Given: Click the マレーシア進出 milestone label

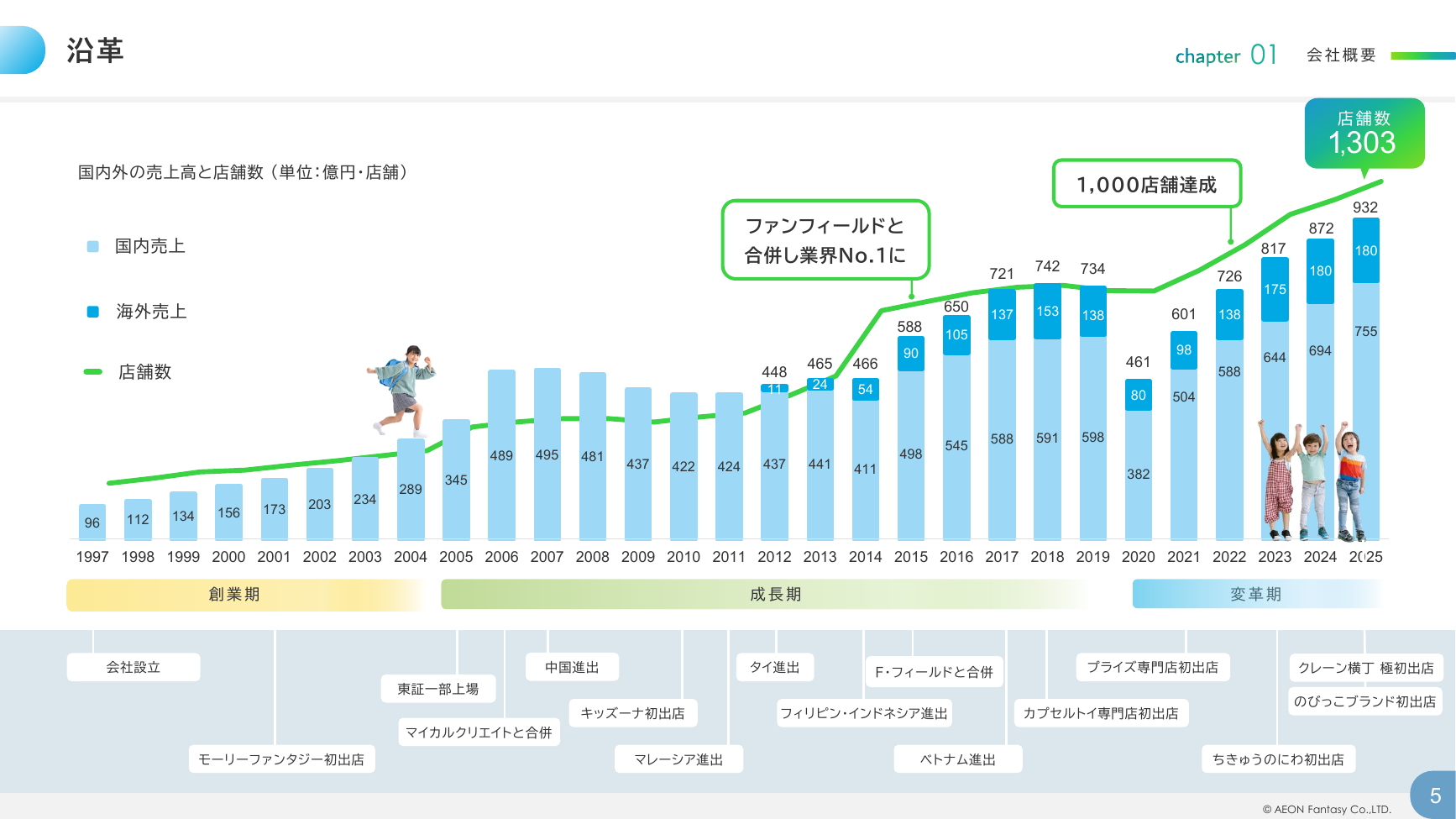Looking at the screenshot, I should point(678,759).
